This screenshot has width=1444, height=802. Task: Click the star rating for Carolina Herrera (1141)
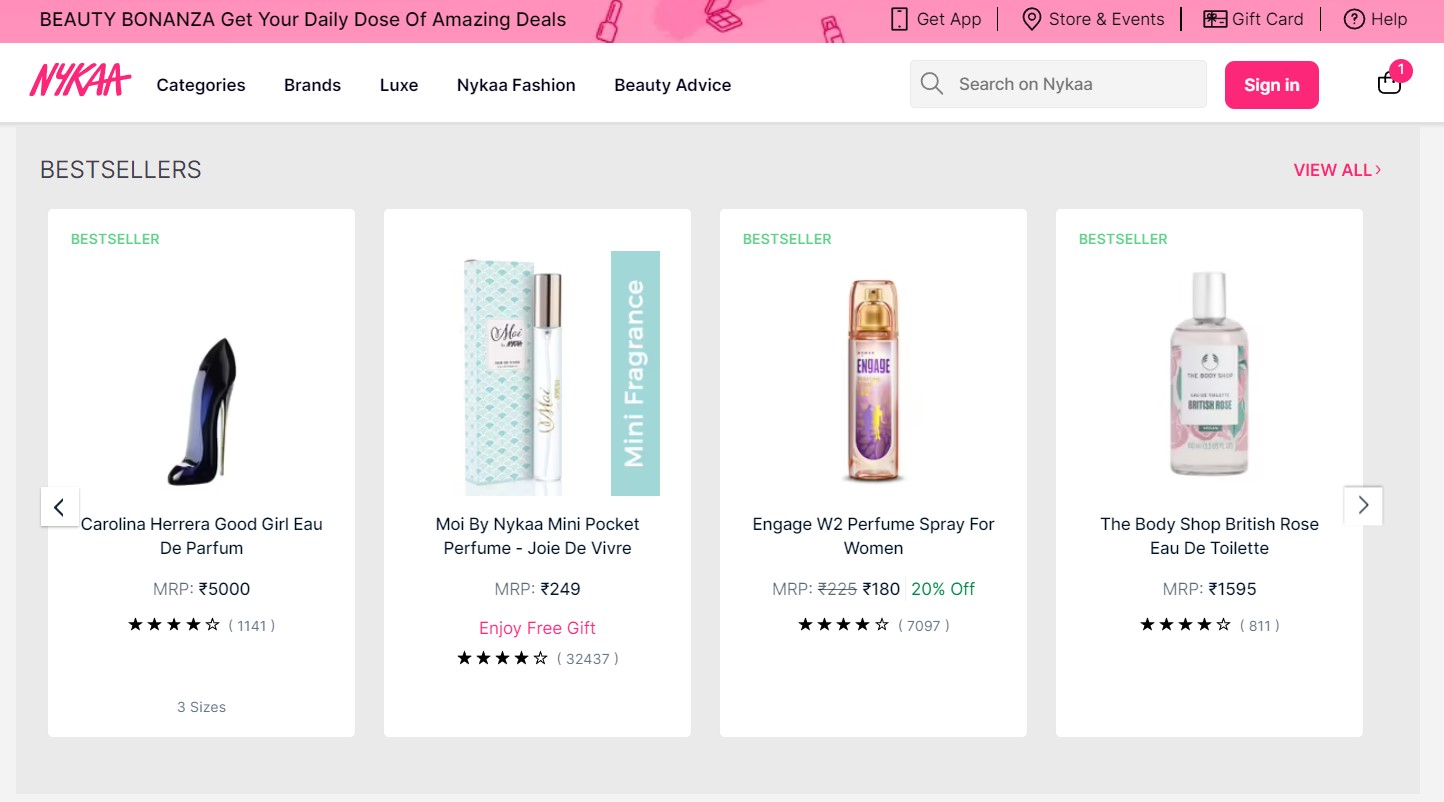[x=174, y=625]
